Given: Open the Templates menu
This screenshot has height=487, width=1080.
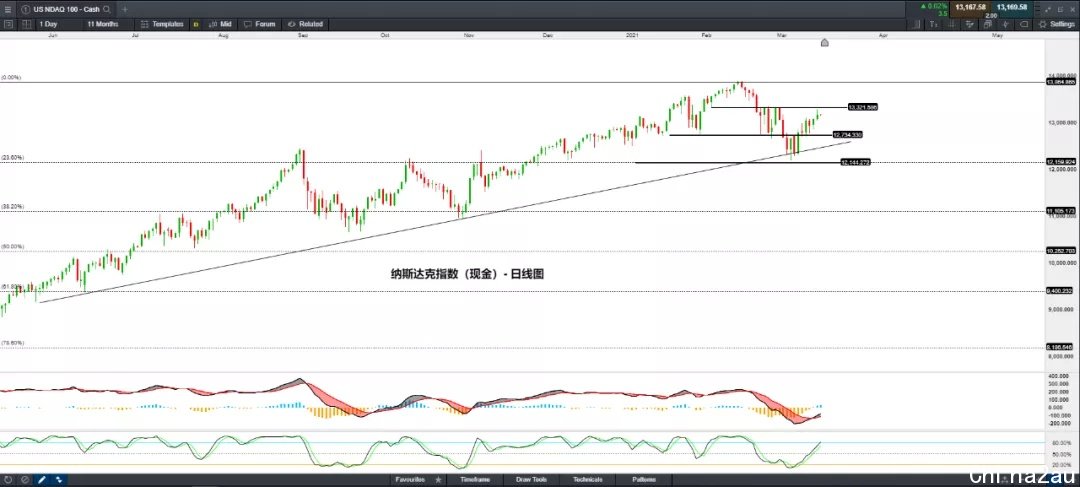Looking at the screenshot, I should pyautogui.click(x=162, y=24).
